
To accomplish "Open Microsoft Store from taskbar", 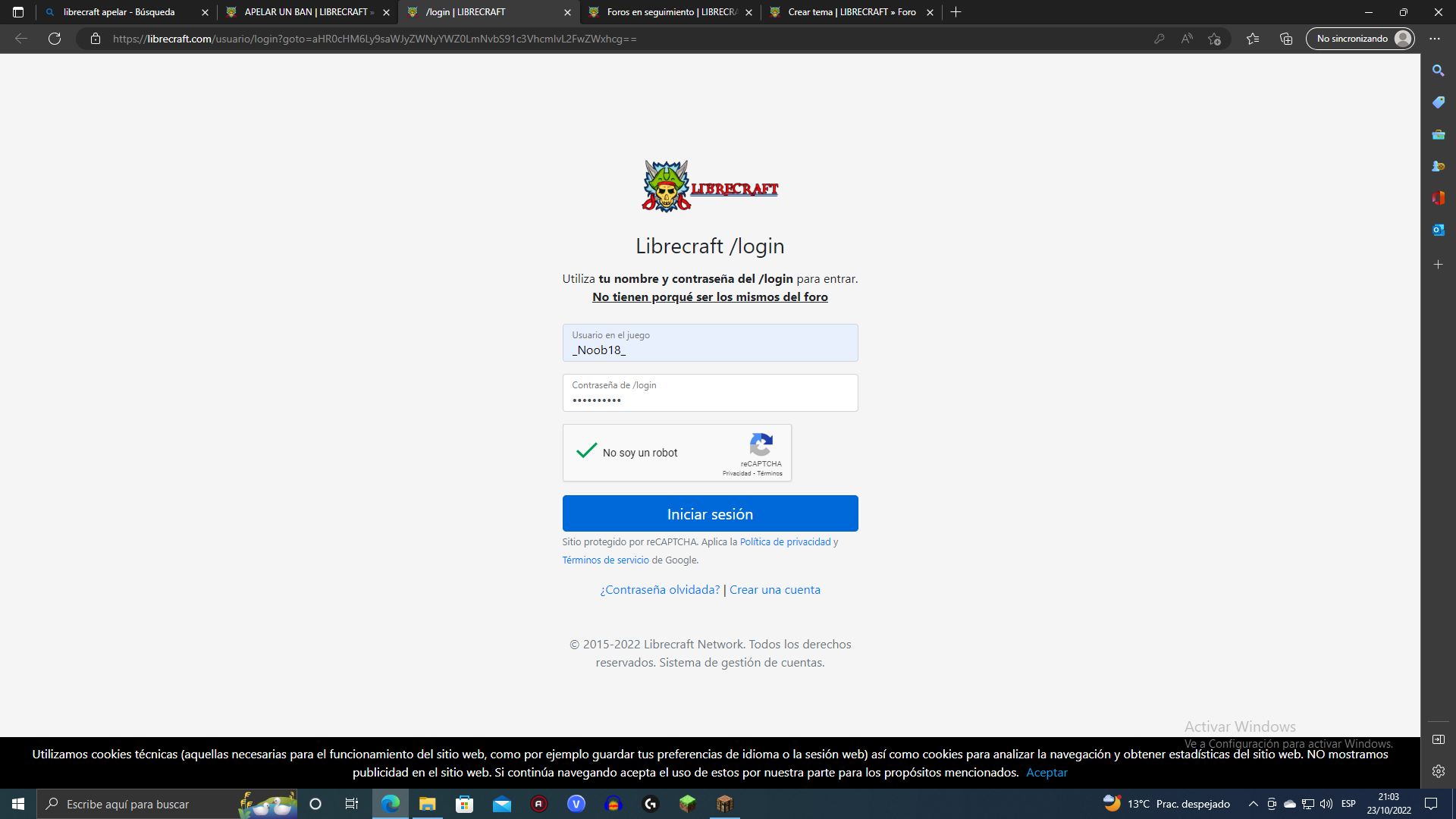I will (464, 804).
